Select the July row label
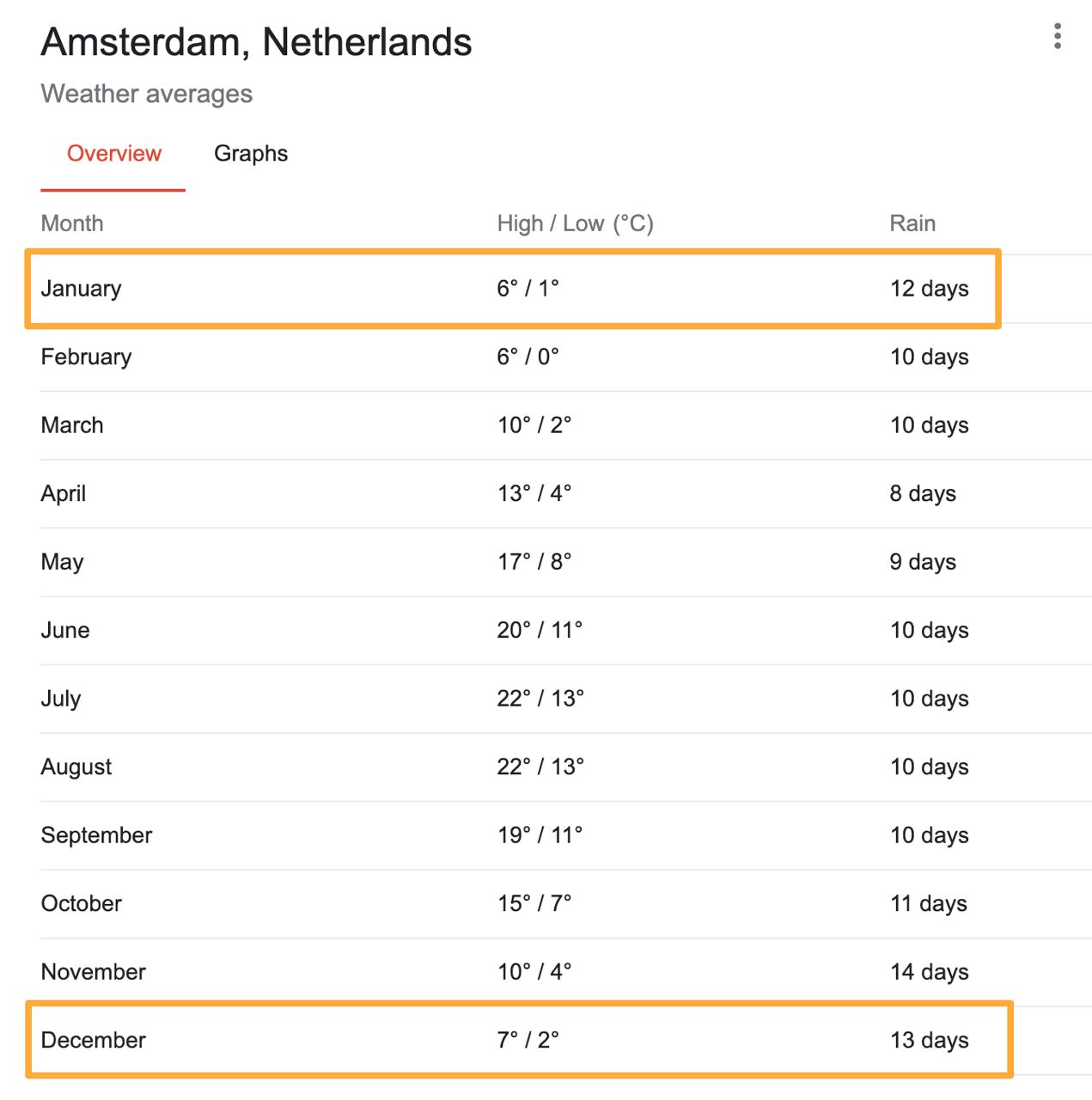Screen dimensions: 1092x1100 (x=60, y=699)
